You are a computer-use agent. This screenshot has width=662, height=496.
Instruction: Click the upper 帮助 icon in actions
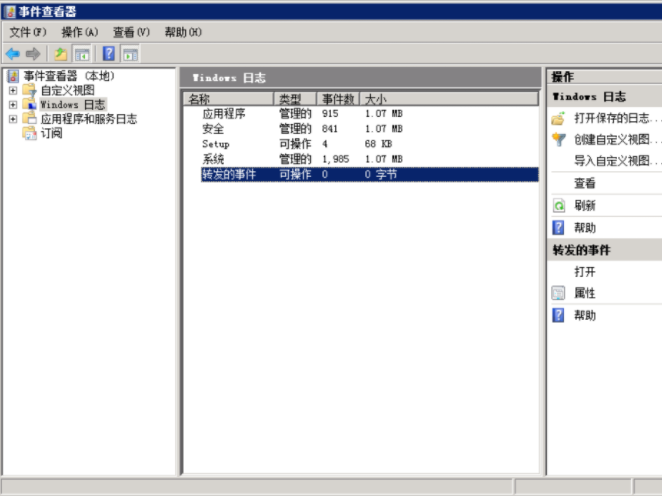point(558,228)
